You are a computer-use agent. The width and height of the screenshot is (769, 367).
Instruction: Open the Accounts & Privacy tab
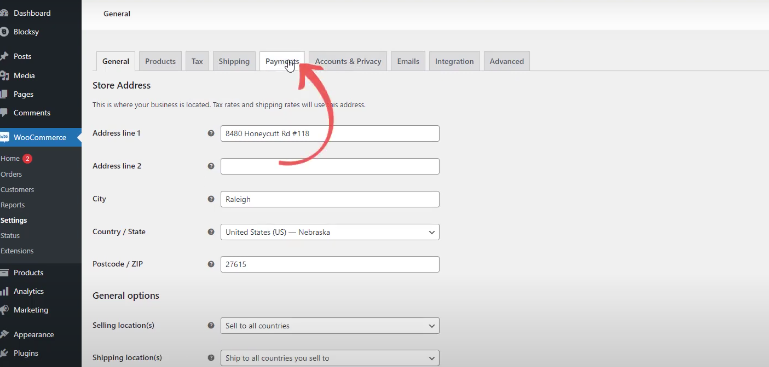(348, 61)
